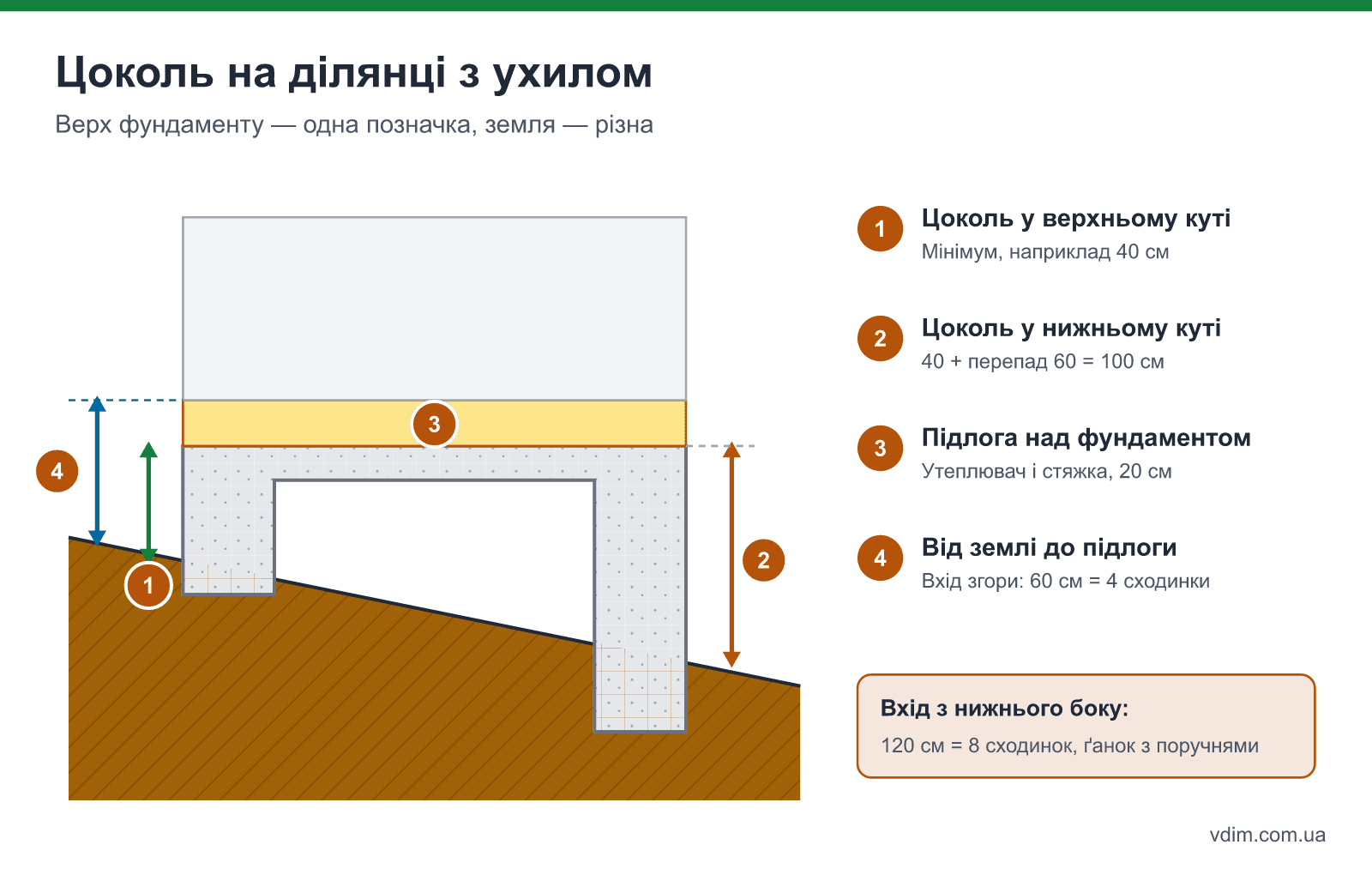Click the green vertical double-headed arrow
Screen dimensions: 1372x869
(148, 502)
